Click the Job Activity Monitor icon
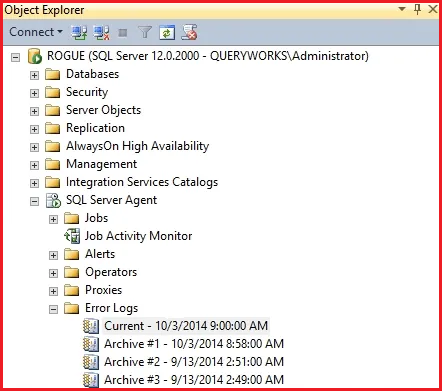 click(72, 236)
